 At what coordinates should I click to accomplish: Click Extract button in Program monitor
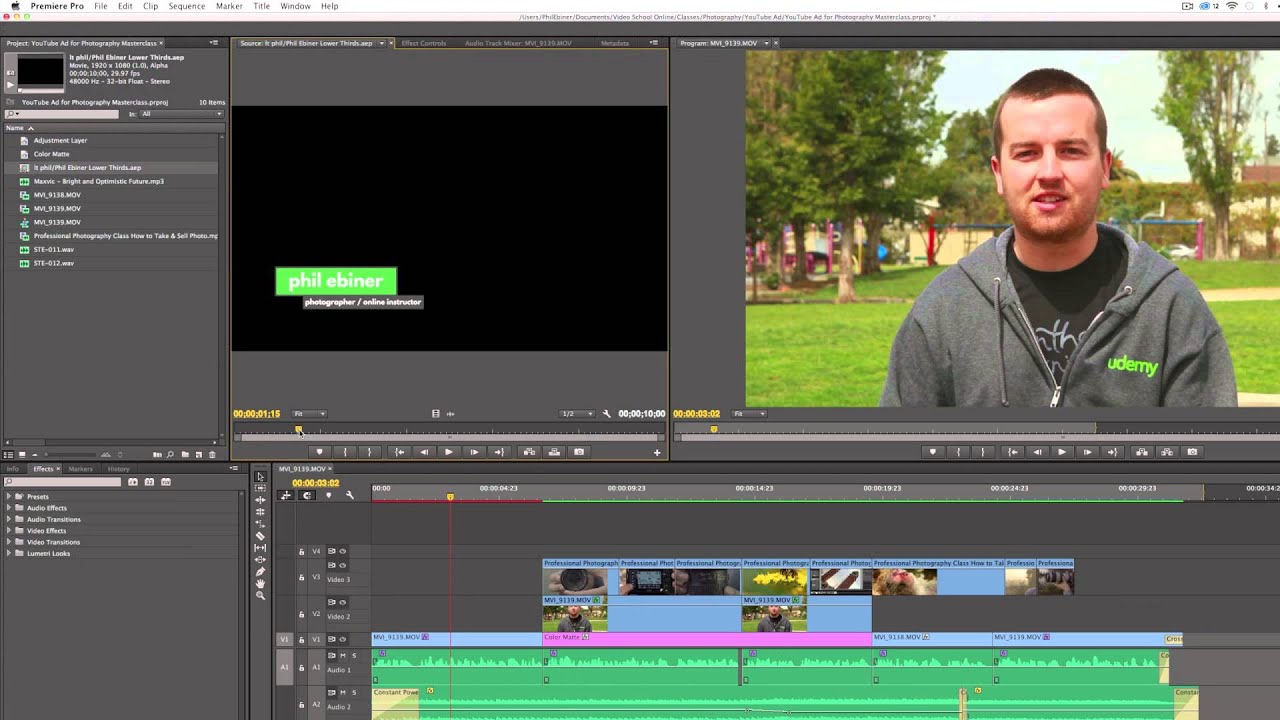click(1166, 452)
